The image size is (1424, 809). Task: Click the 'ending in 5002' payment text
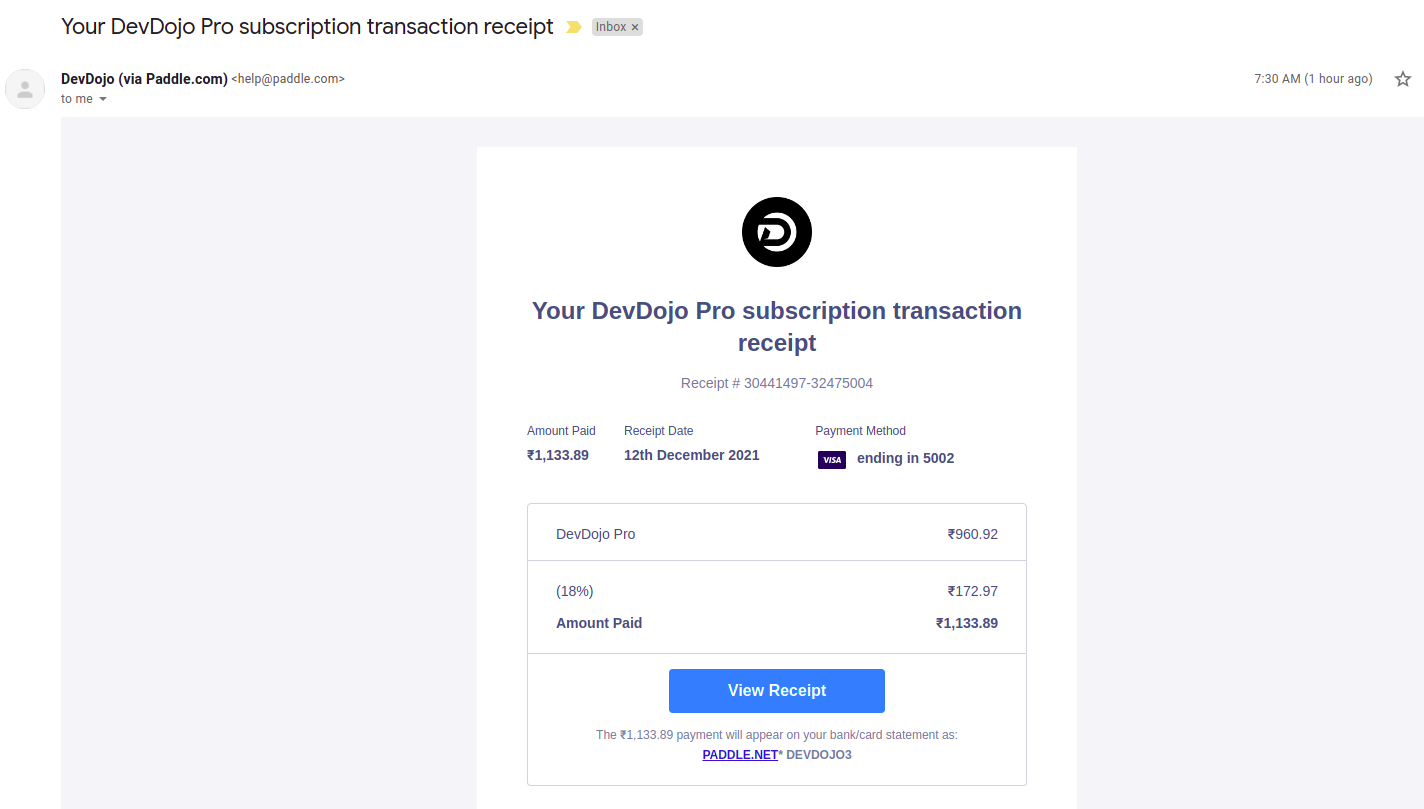pyautogui.click(x=905, y=459)
